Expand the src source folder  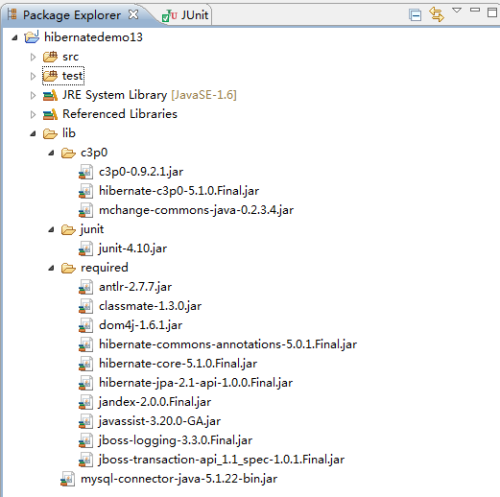click(33, 57)
